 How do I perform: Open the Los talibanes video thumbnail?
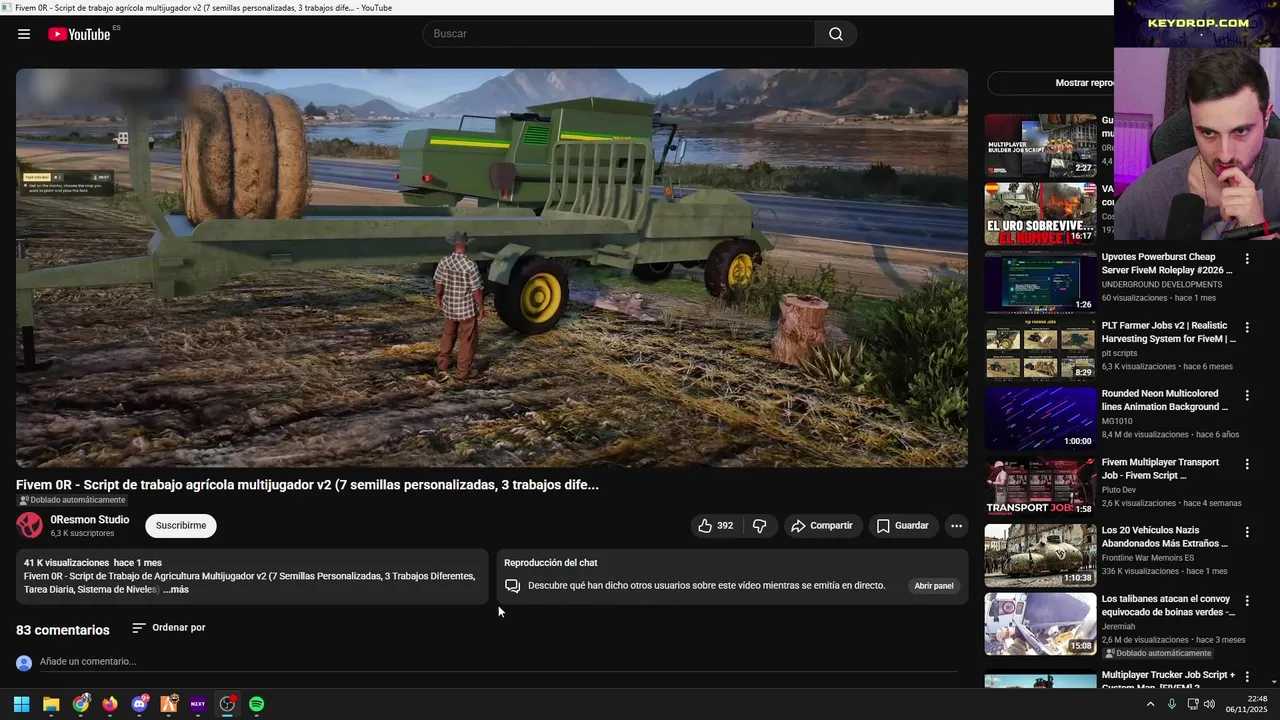pos(1041,624)
